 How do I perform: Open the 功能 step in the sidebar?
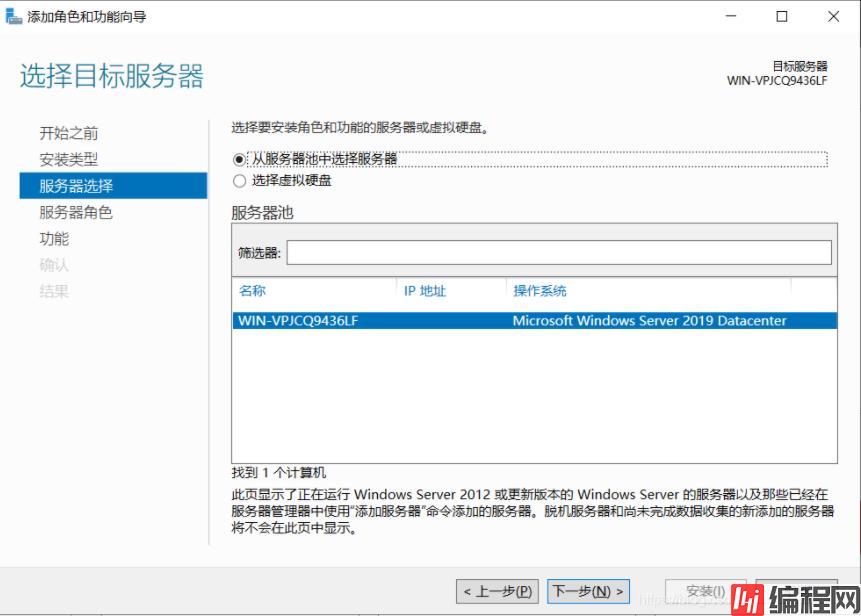point(54,239)
